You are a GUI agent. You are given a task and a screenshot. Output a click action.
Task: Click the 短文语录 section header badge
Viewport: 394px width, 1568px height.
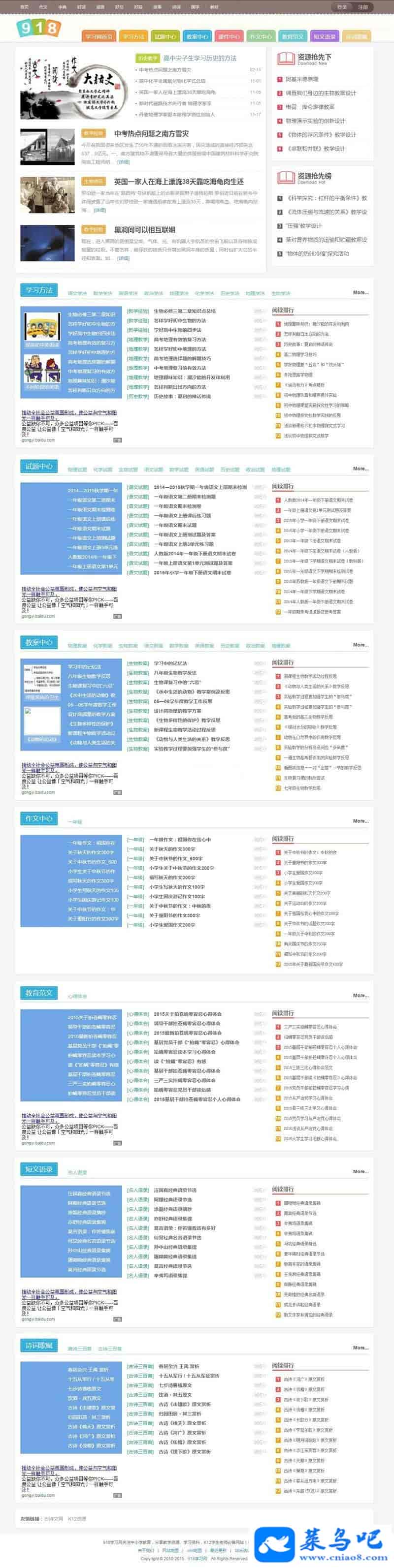[39, 1169]
